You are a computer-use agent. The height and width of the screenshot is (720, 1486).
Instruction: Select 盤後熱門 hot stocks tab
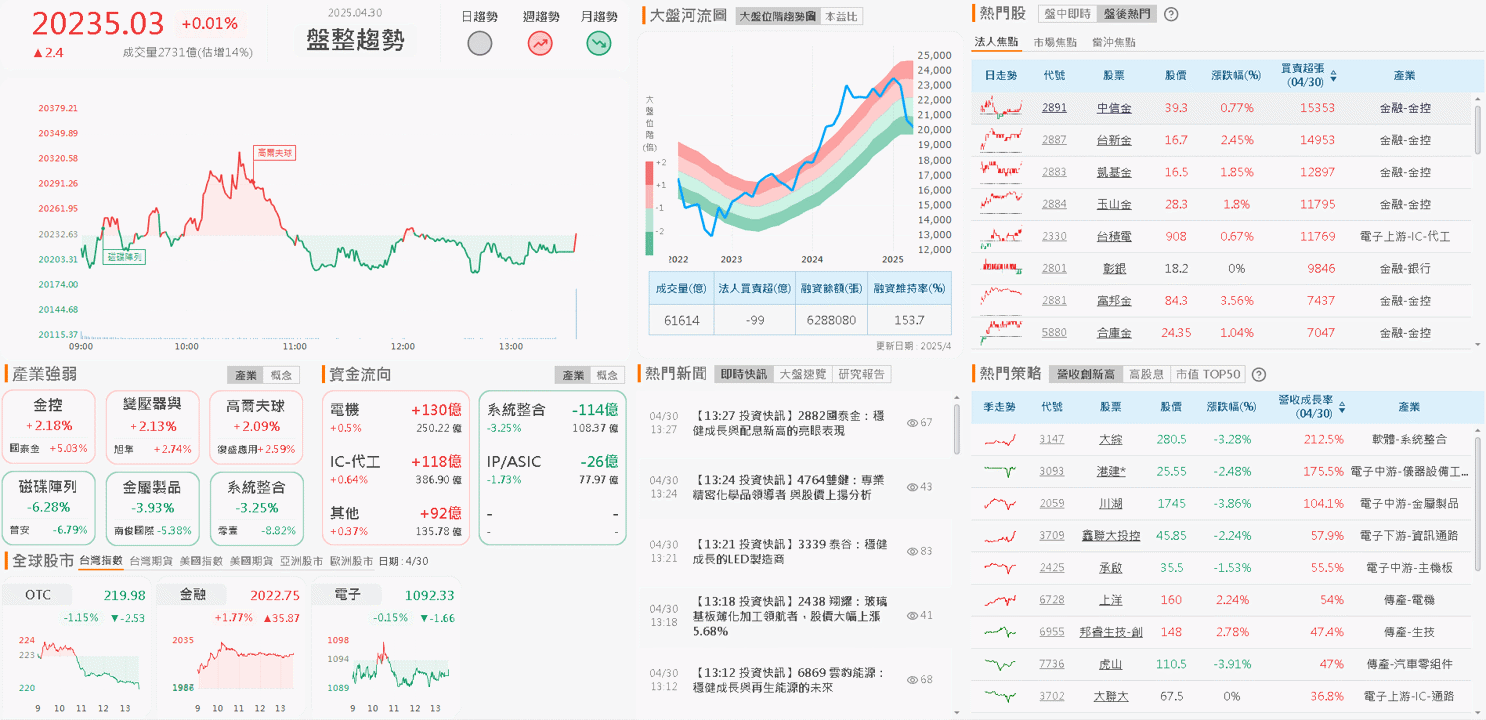point(1125,14)
